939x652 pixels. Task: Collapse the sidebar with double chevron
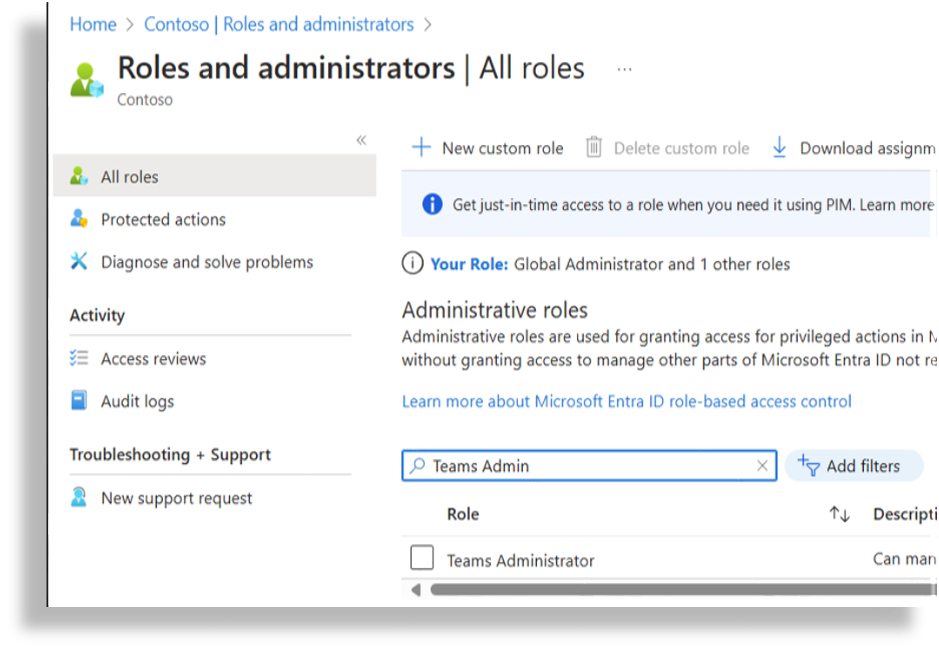[x=361, y=140]
